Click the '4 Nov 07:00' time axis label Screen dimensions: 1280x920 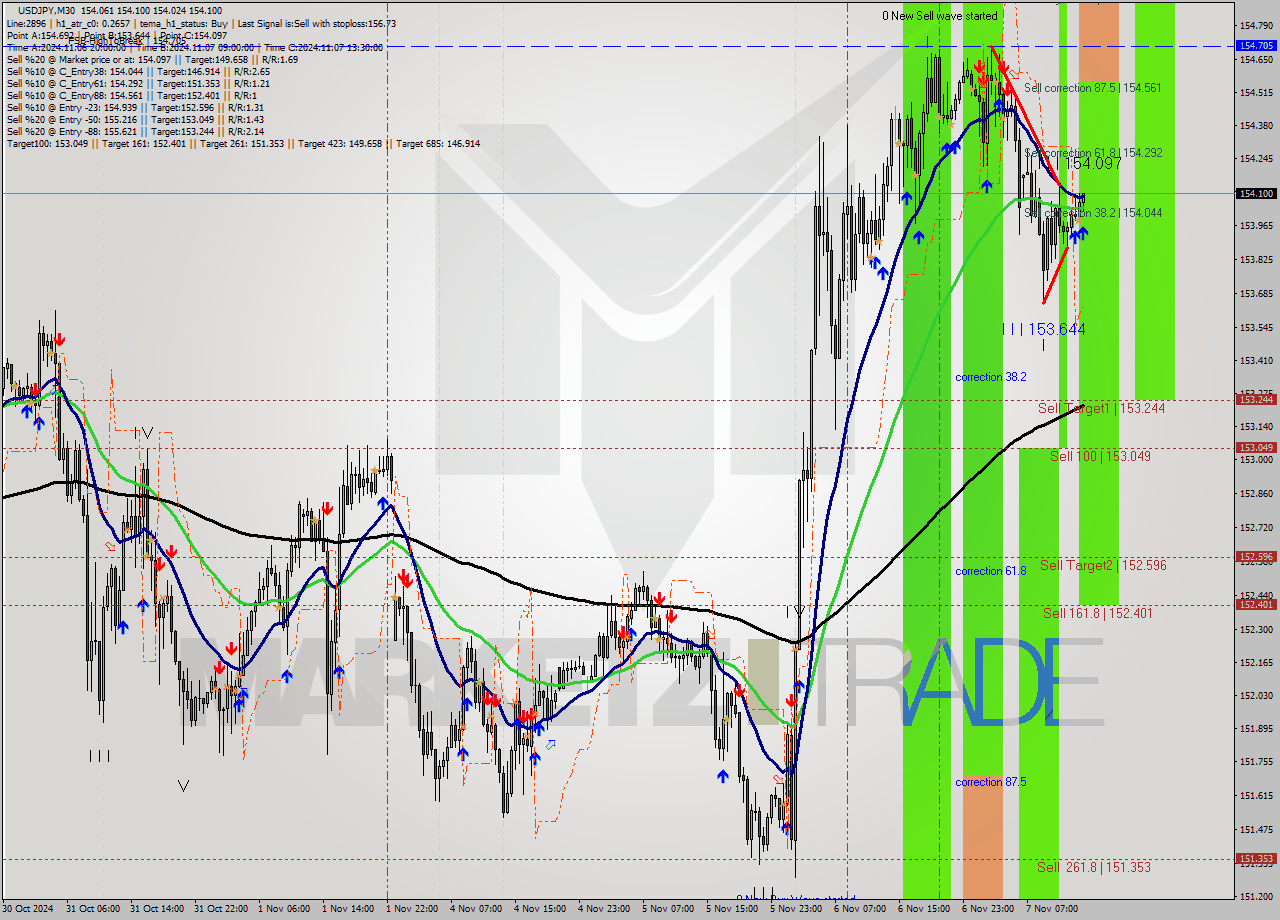[x=476, y=909]
